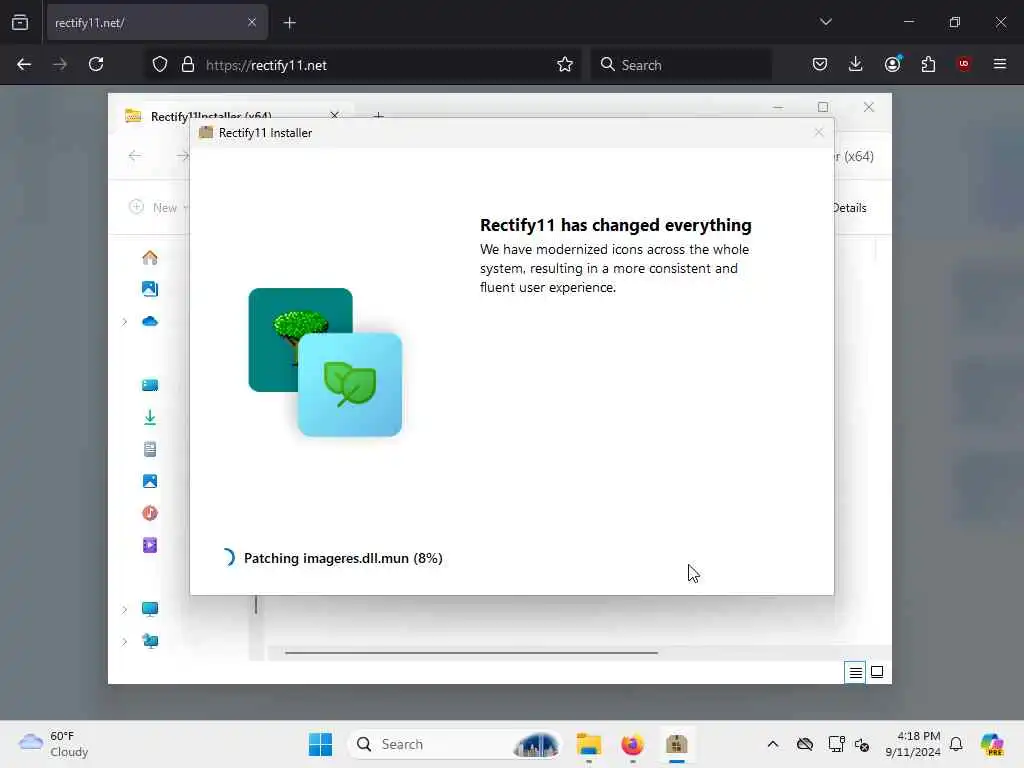Open the New dropdown in File Explorer
This screenshot has width=1024, height=768.
click(159, 208)
